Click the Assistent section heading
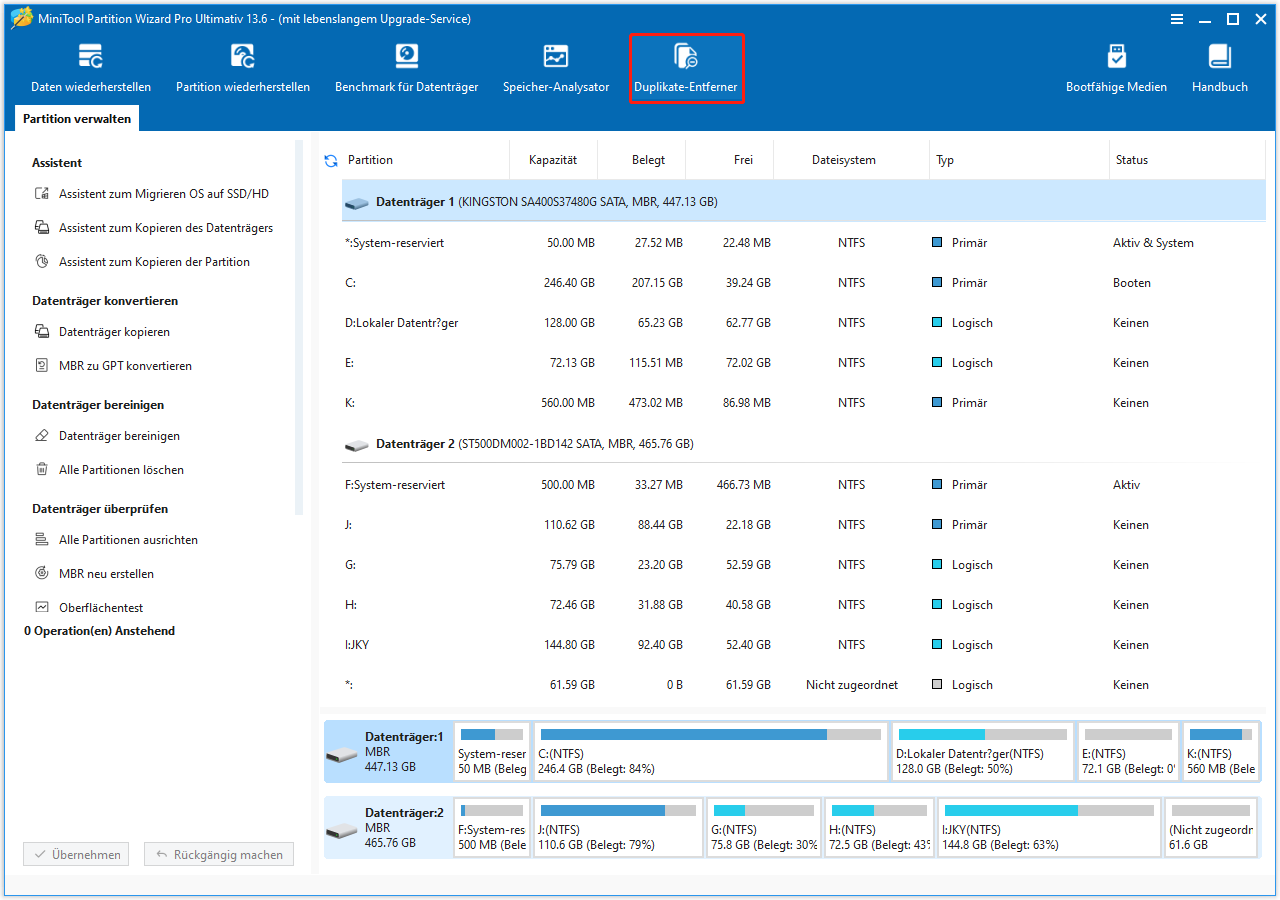Viewport: 1280px width, 900px height. (57, 163)
